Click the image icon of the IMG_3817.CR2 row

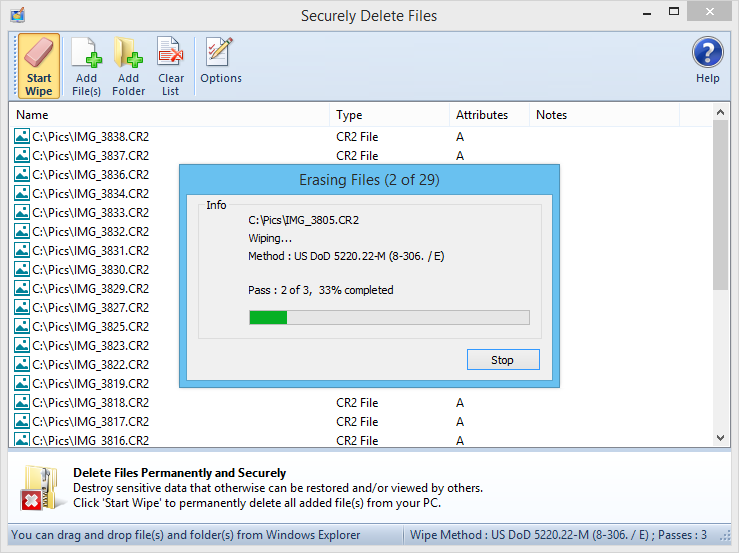click(x=22, y=421)
